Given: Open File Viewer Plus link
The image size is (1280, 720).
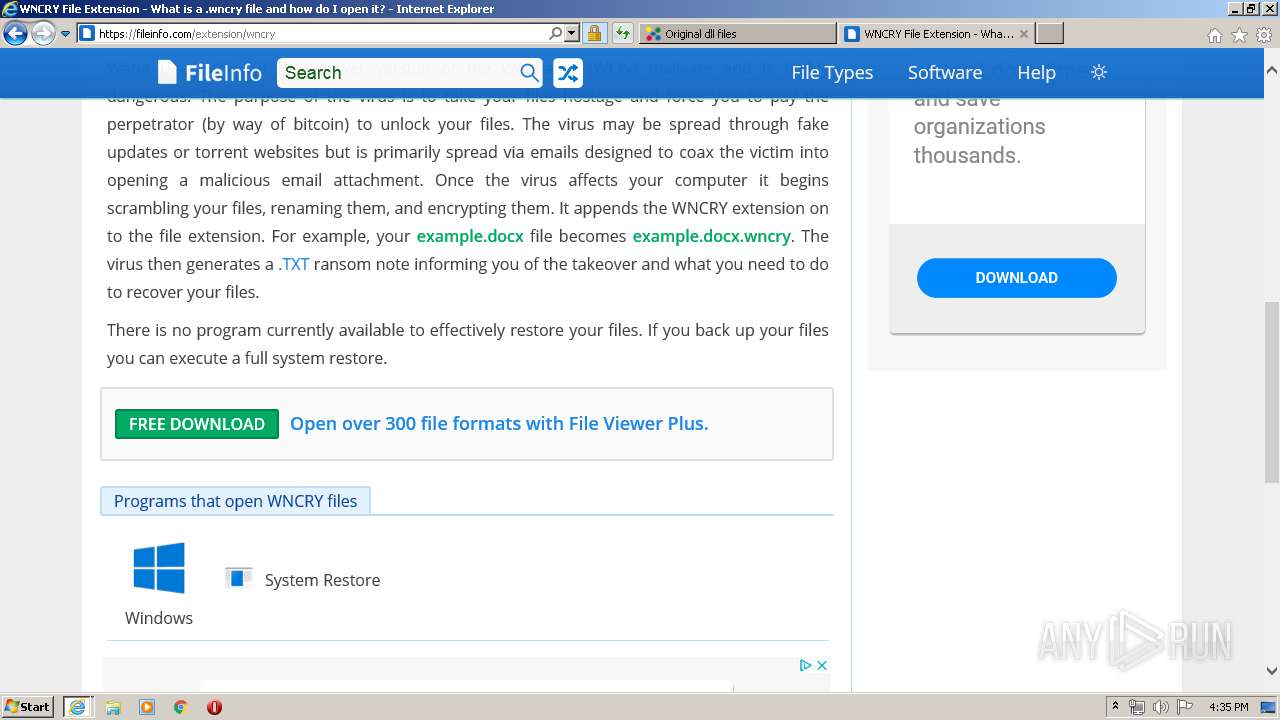Looking at the screenshot, I should [499, 424].
